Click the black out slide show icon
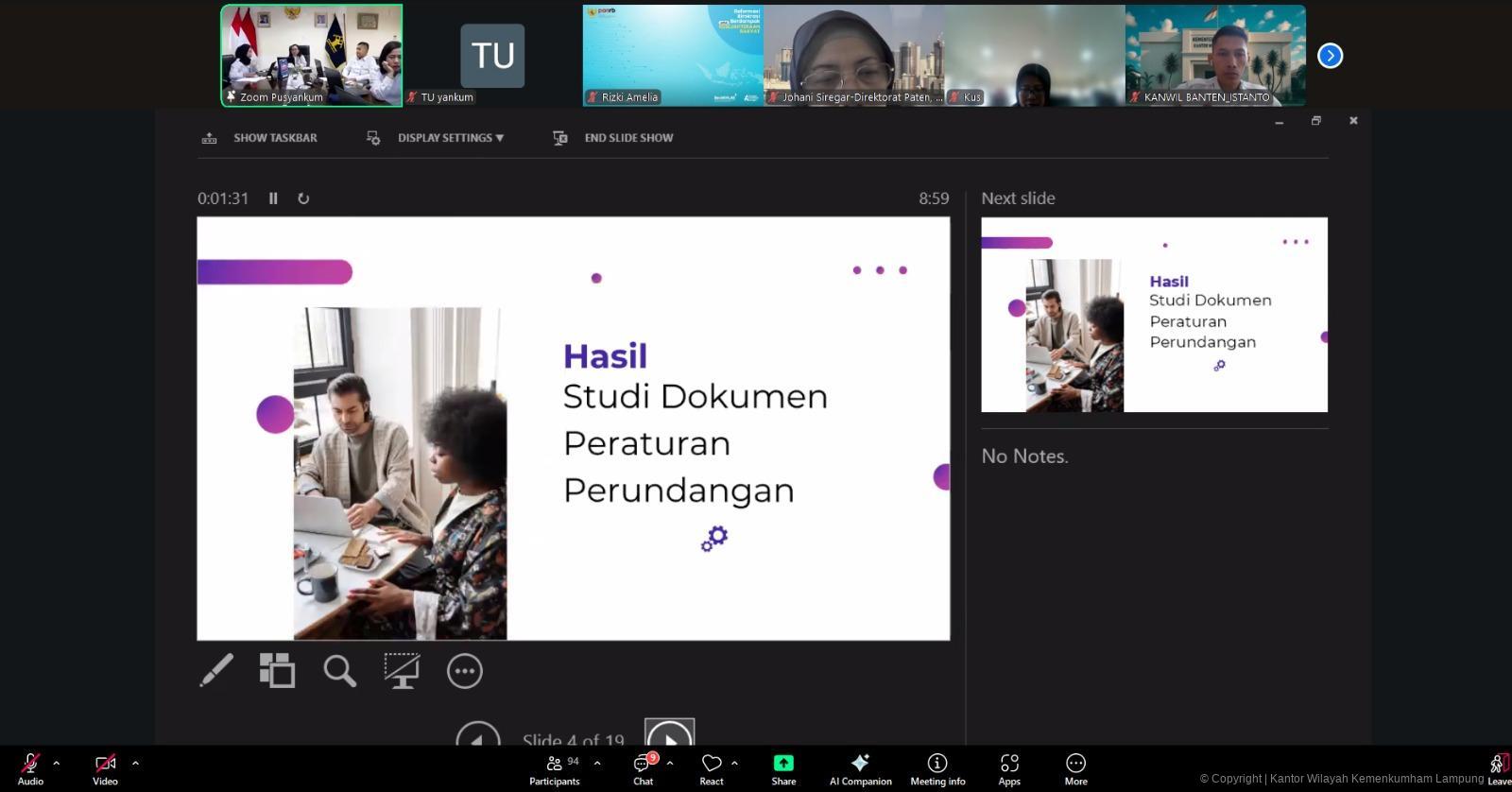The width and height of the screenshot is (1512, 792). click(x=402, y=671)
